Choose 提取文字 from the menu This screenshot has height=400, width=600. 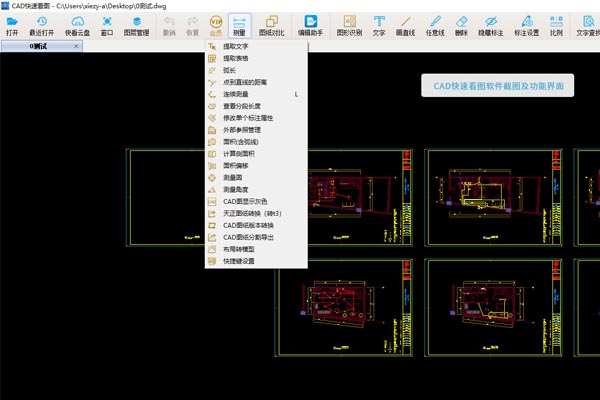coord(236,46)
